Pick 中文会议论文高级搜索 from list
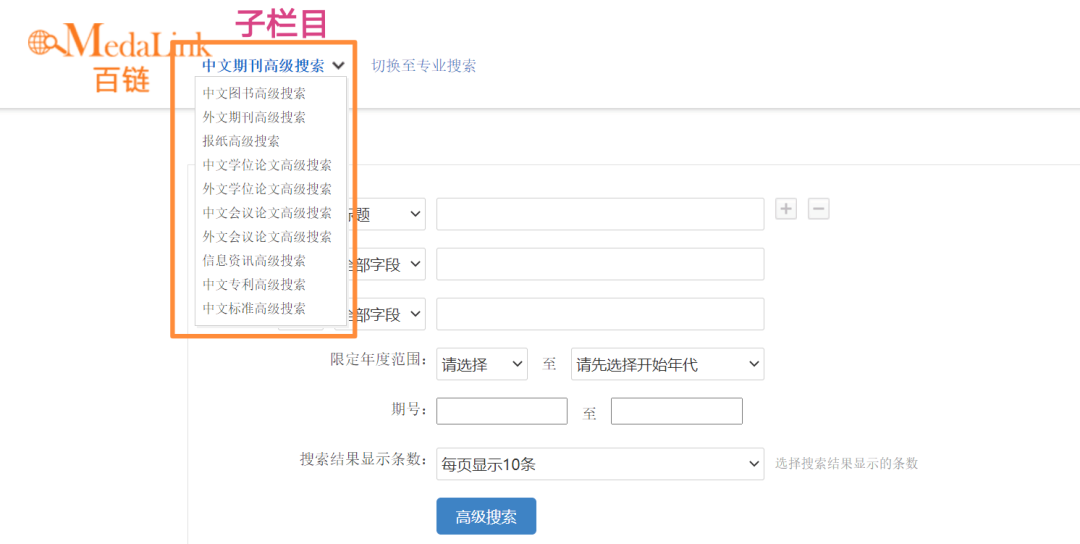The image size is (1080, 544). coord(267,213)
